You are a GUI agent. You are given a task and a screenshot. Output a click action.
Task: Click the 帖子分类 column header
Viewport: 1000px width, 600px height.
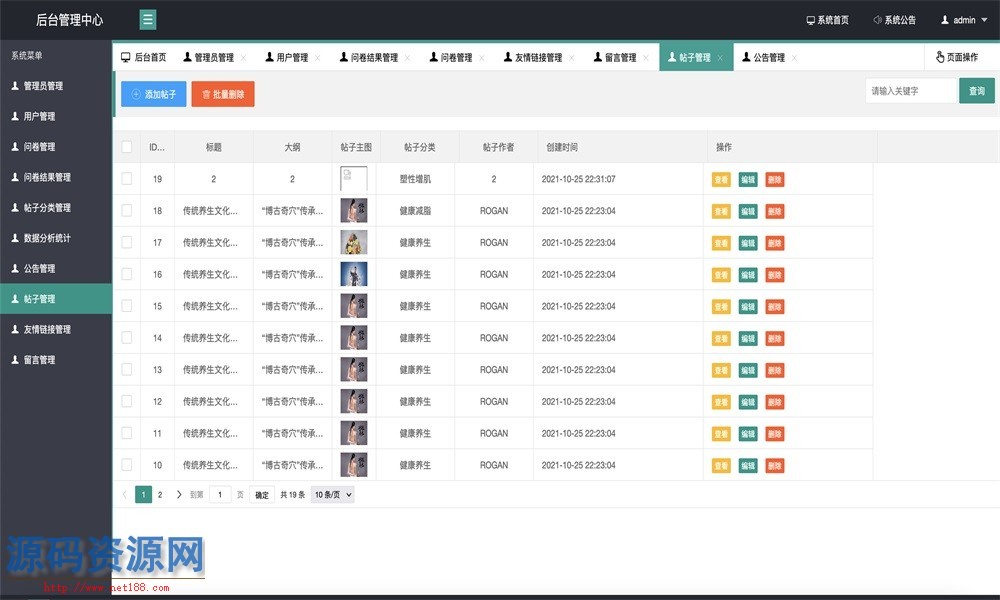420,147
